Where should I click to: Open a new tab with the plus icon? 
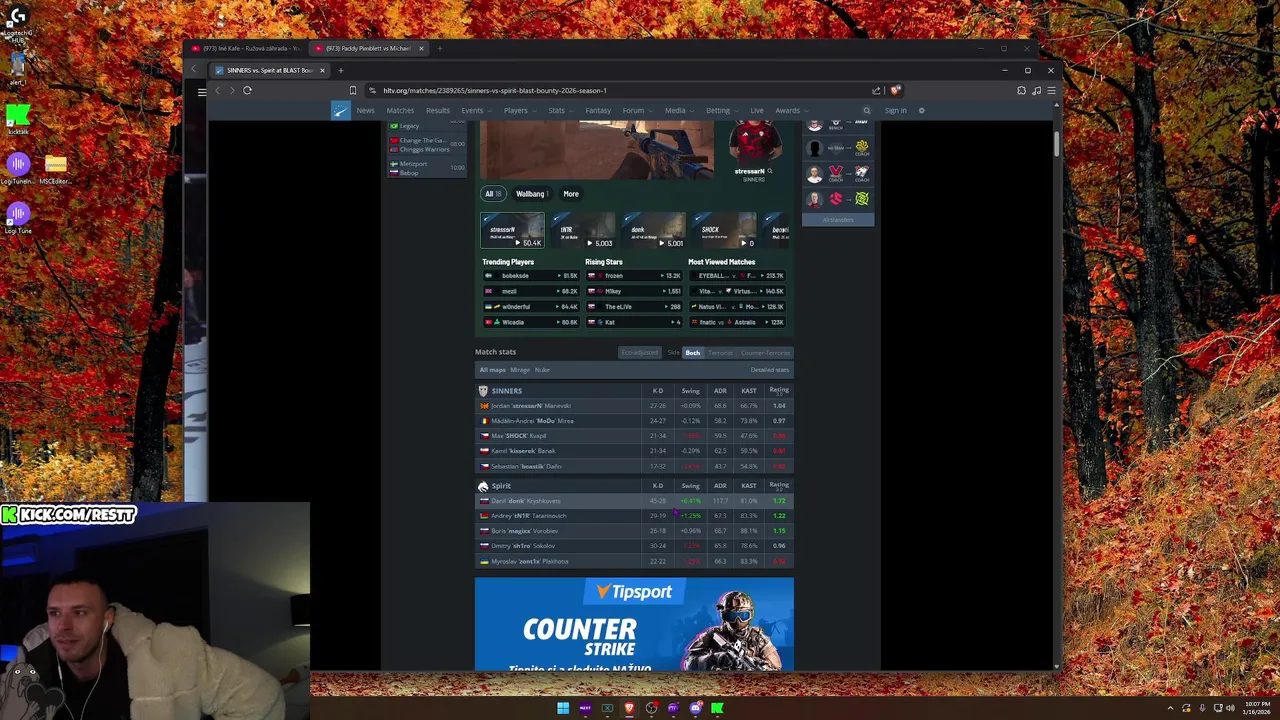[340, 70]
